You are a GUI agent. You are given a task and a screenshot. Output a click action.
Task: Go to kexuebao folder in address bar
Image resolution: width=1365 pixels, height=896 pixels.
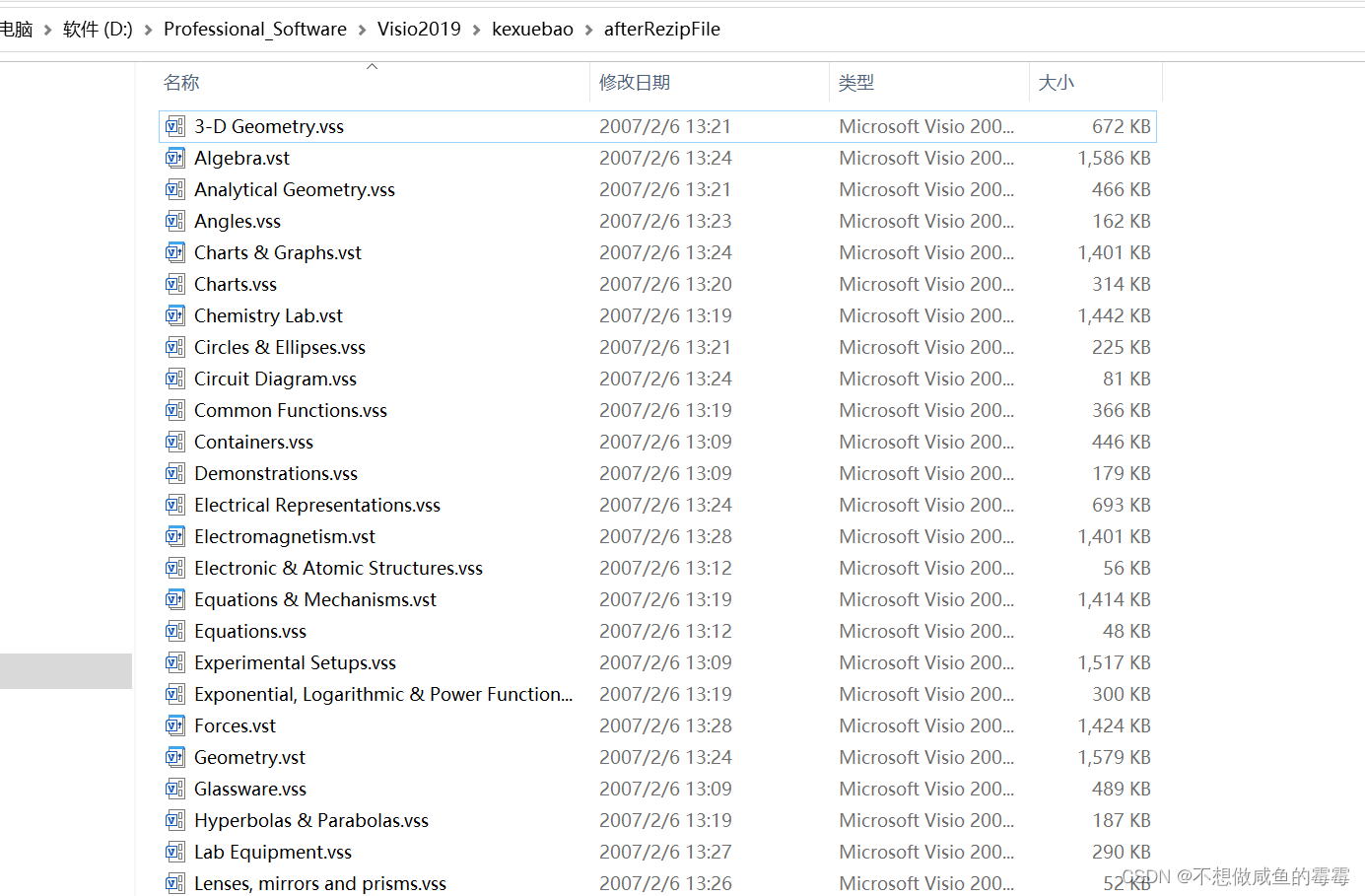pos(532,30)
